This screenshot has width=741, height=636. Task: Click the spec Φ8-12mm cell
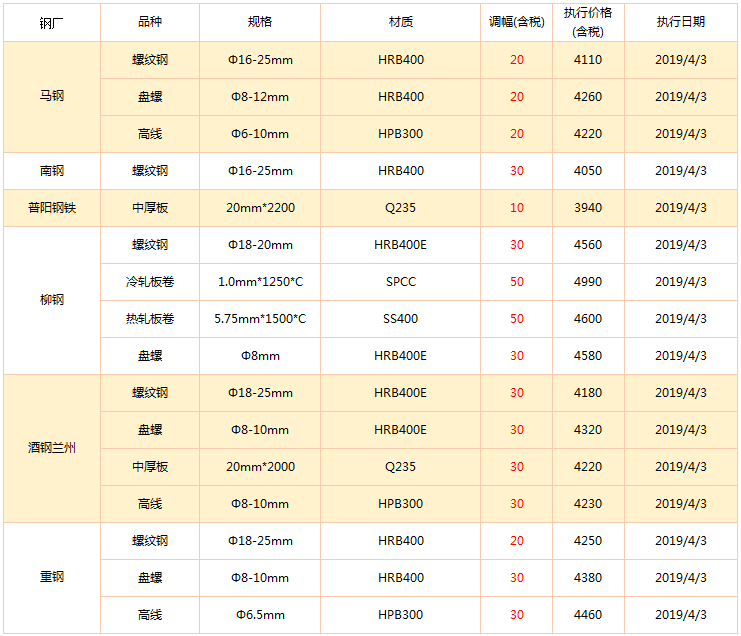(260, 97)
